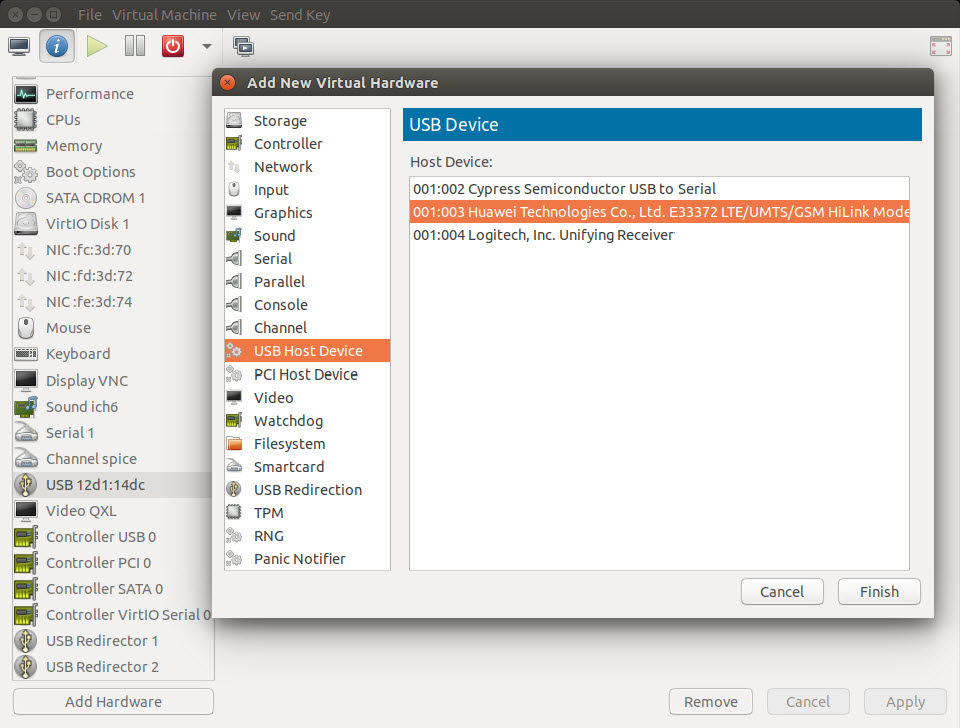Click the Finish button
This screenshot has width=960, height=728.
coord(878,592)
